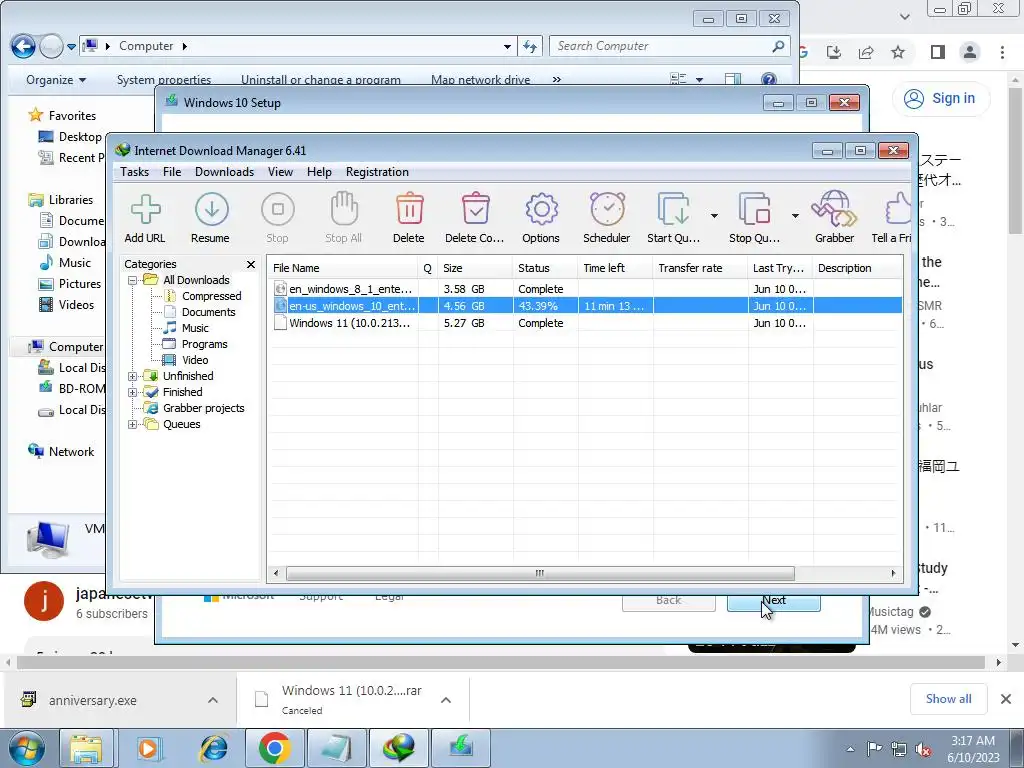
Task: Open Start Queue dropdown arrow
Action: (x=714, y=216)
